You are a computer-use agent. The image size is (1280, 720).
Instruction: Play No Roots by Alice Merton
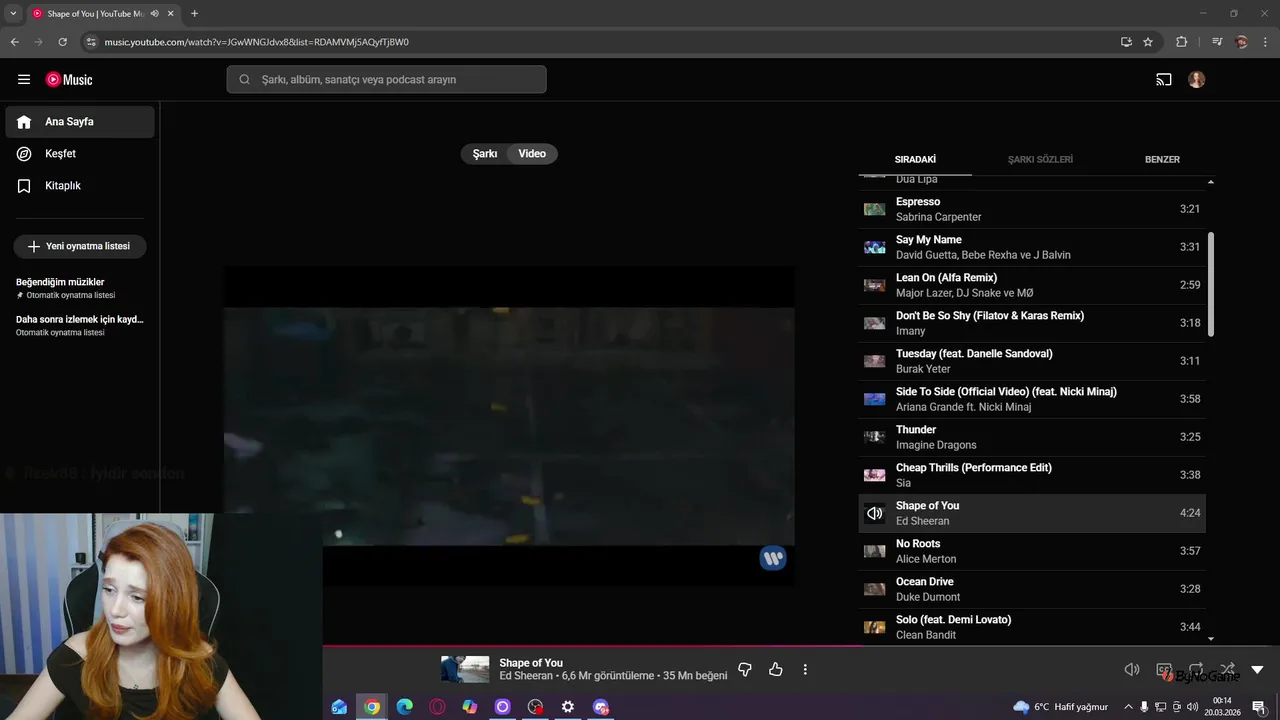pyautogui.click(x=1032, y=551)
